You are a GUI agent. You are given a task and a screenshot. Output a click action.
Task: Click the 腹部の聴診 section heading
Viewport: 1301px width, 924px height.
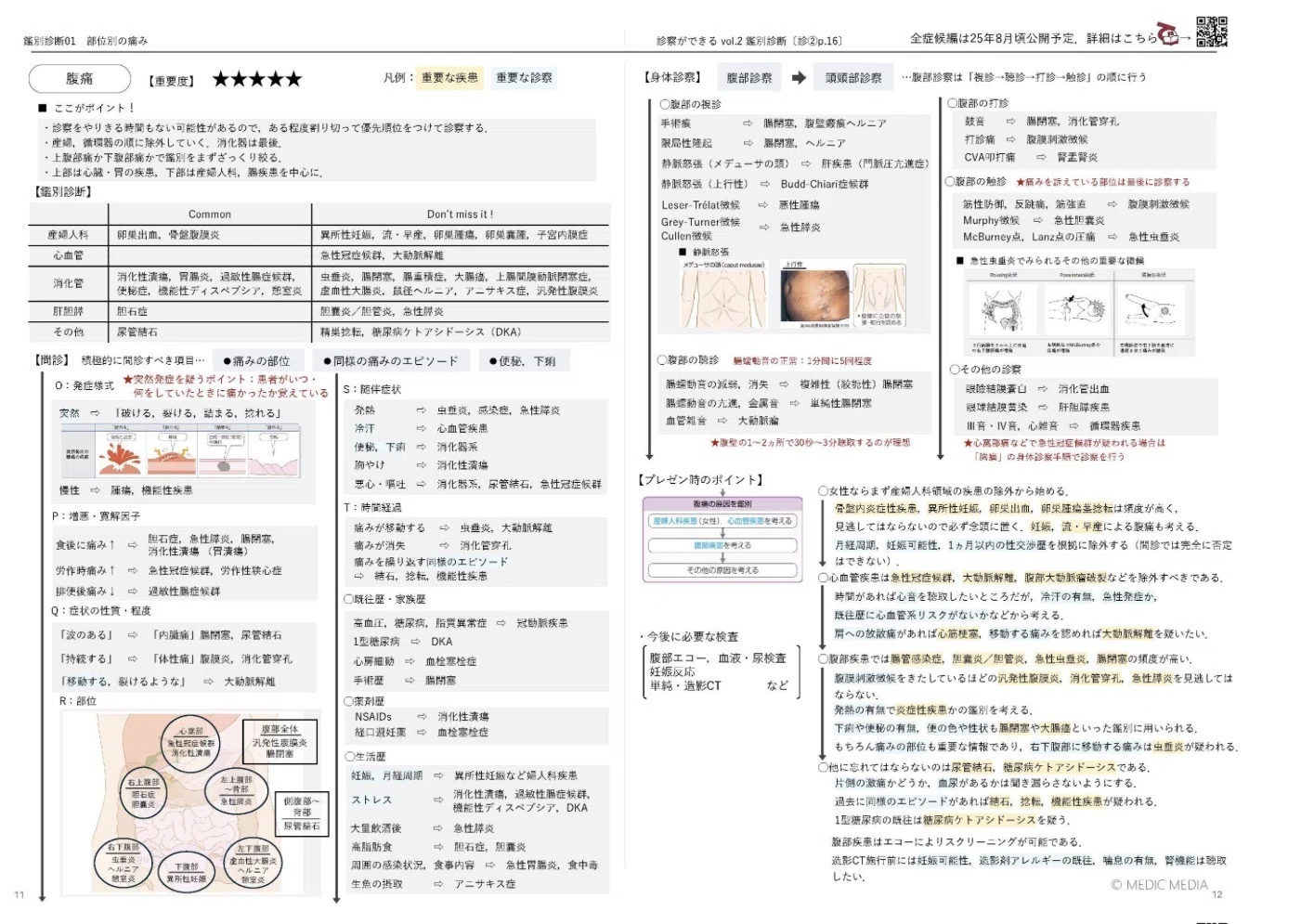[x=687, y=360]
